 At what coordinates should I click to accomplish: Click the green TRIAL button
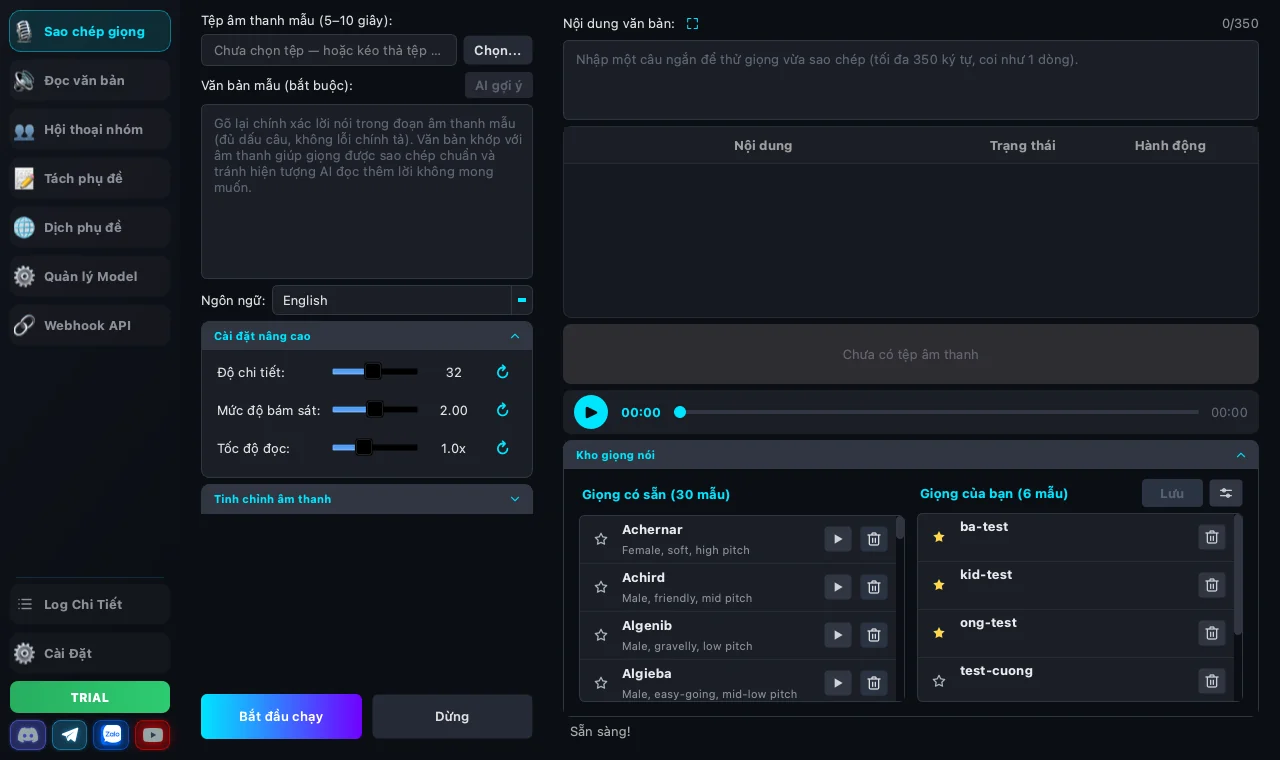point(90,697)
